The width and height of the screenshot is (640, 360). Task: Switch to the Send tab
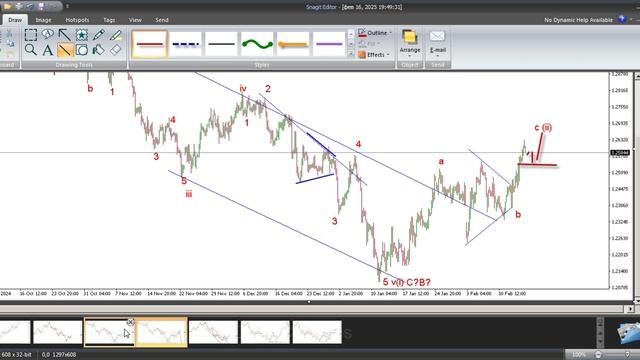point(162,20)
